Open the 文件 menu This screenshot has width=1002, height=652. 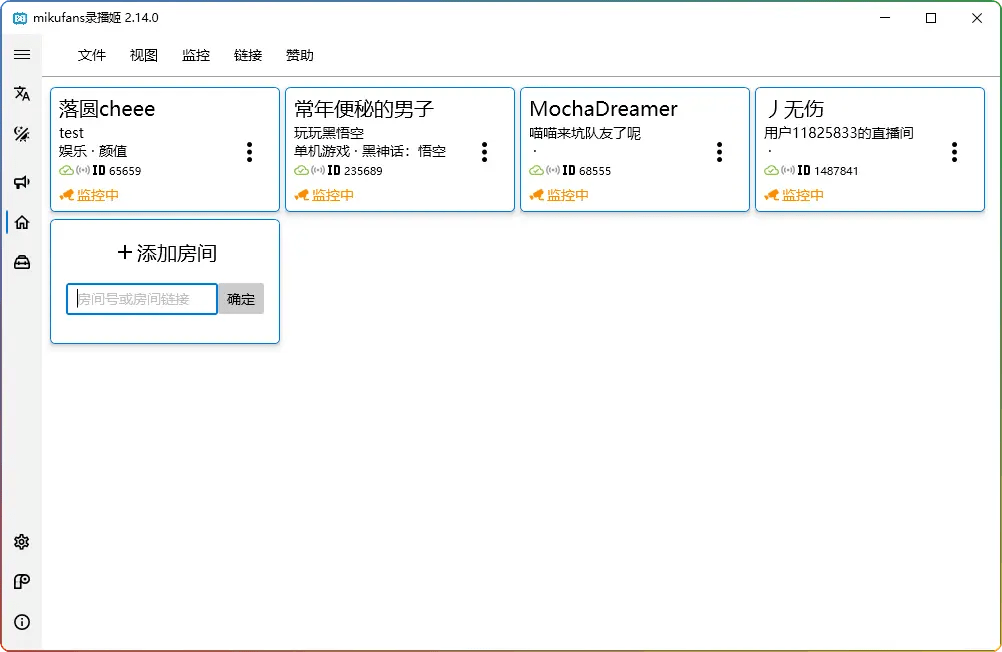point(91,56)
